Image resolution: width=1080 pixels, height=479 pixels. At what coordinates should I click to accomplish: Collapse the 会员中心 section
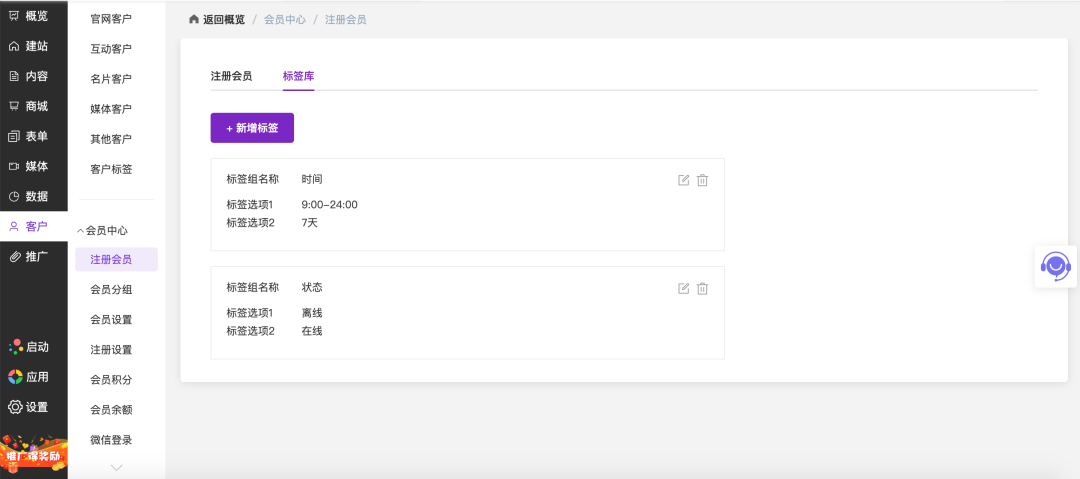[103, 230]
